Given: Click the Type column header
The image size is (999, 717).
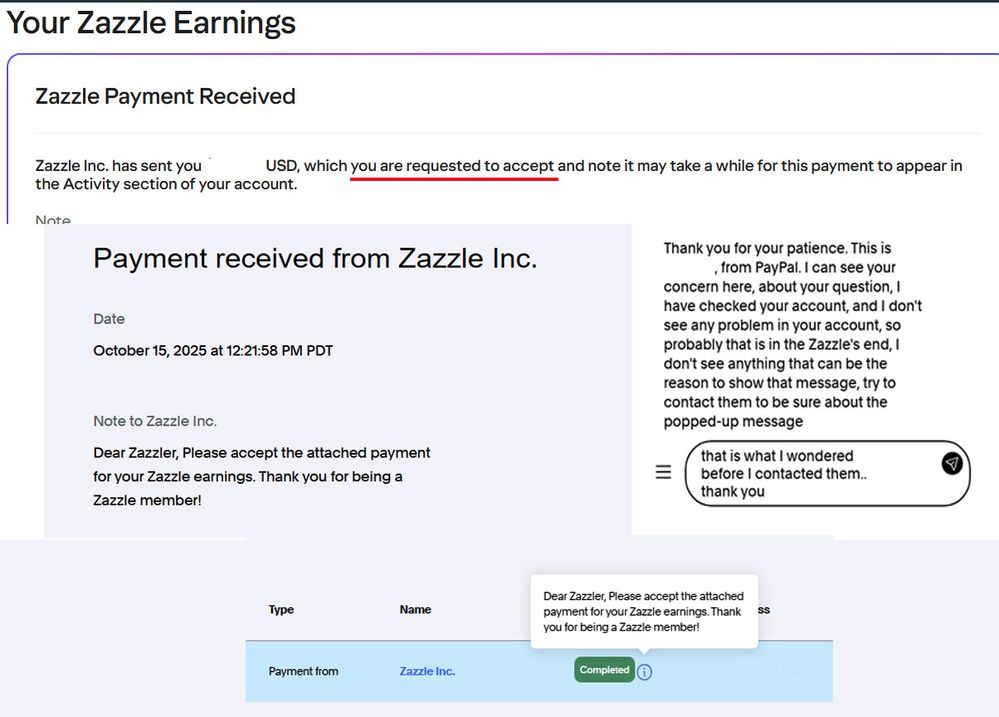Looking at the screenshot, I should (281, 610).
